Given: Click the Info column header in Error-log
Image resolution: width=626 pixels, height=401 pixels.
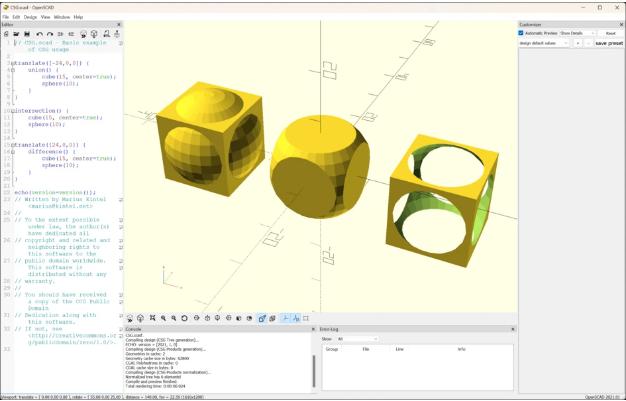Looking at the screenshot, I should coord(462,349).
